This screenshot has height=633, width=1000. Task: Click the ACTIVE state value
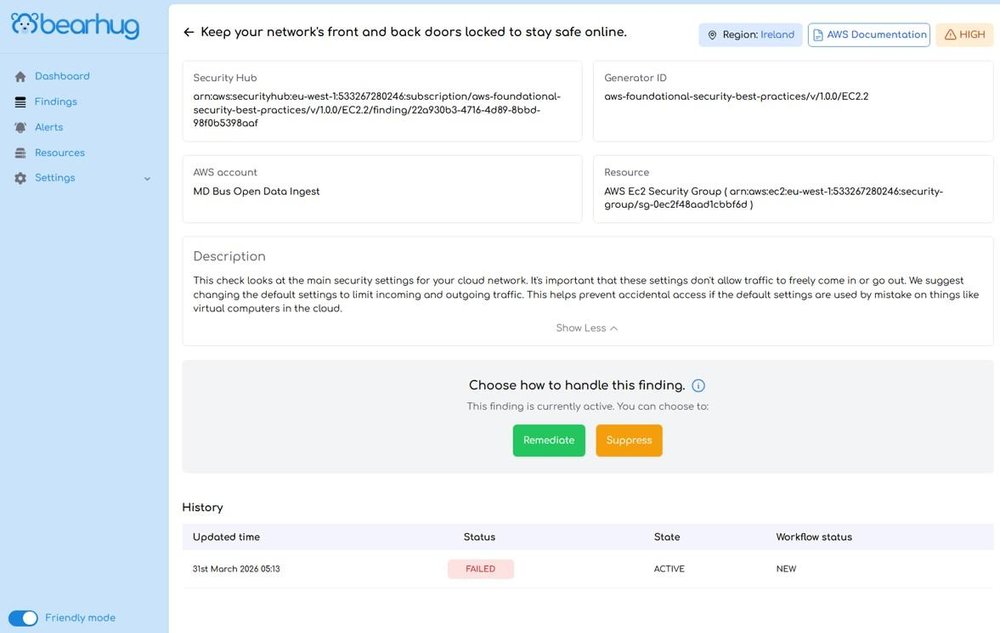pyautogui.click(x=669, y=569)
